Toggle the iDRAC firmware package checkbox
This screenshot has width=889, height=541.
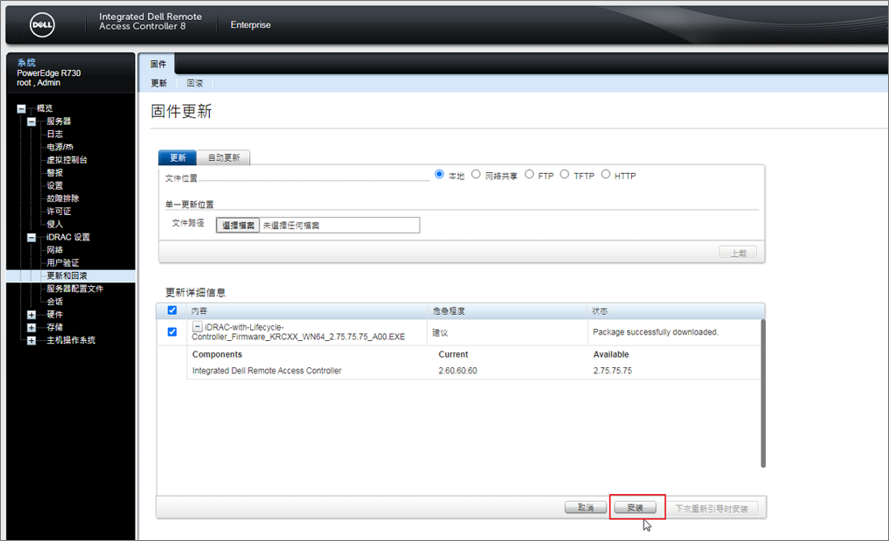coord(172,332)
